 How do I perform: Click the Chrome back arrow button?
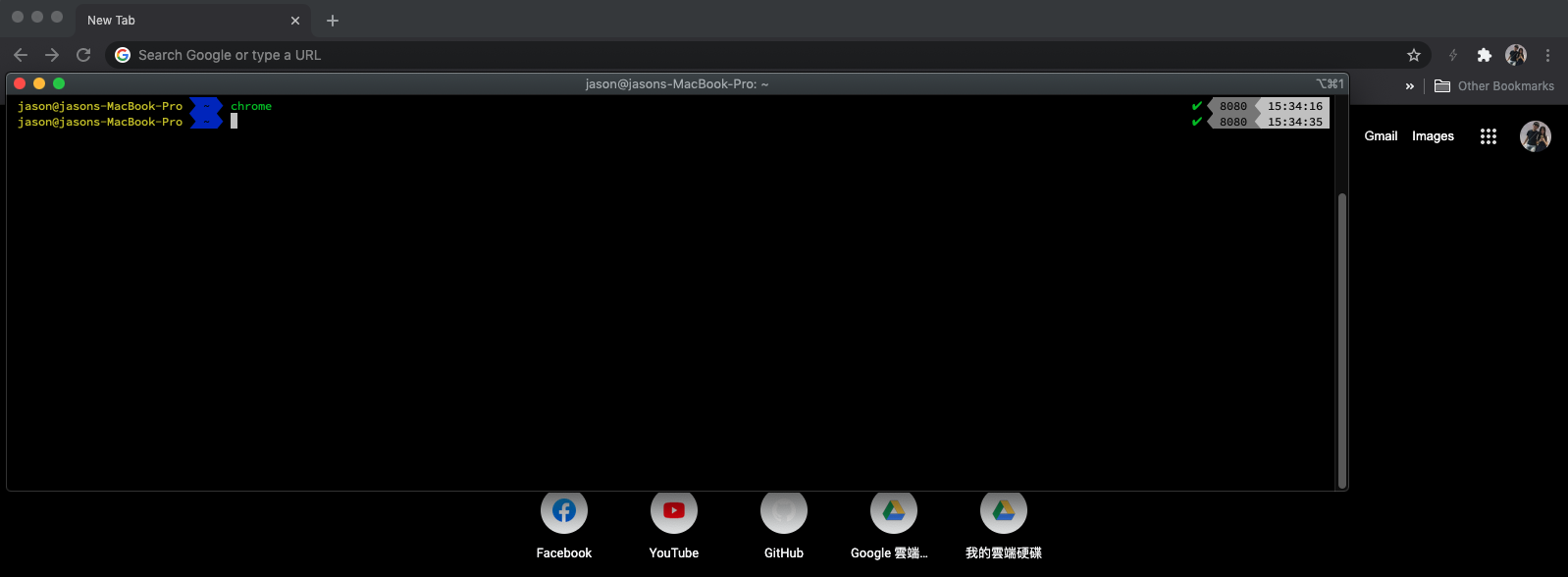coord(21,55)
